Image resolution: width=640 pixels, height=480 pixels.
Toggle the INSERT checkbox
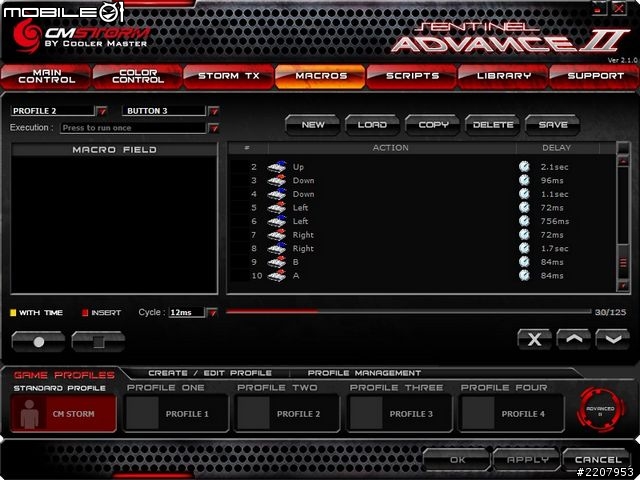point(85,313)
